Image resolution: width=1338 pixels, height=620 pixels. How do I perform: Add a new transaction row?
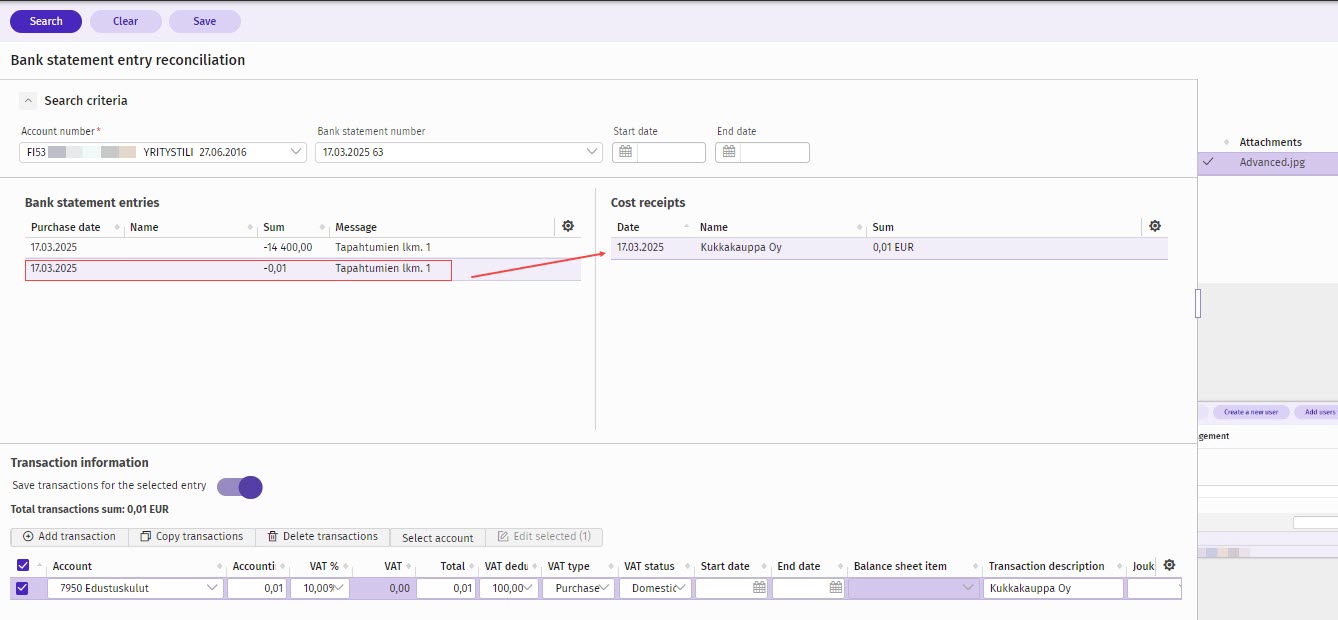pos(69,537)
